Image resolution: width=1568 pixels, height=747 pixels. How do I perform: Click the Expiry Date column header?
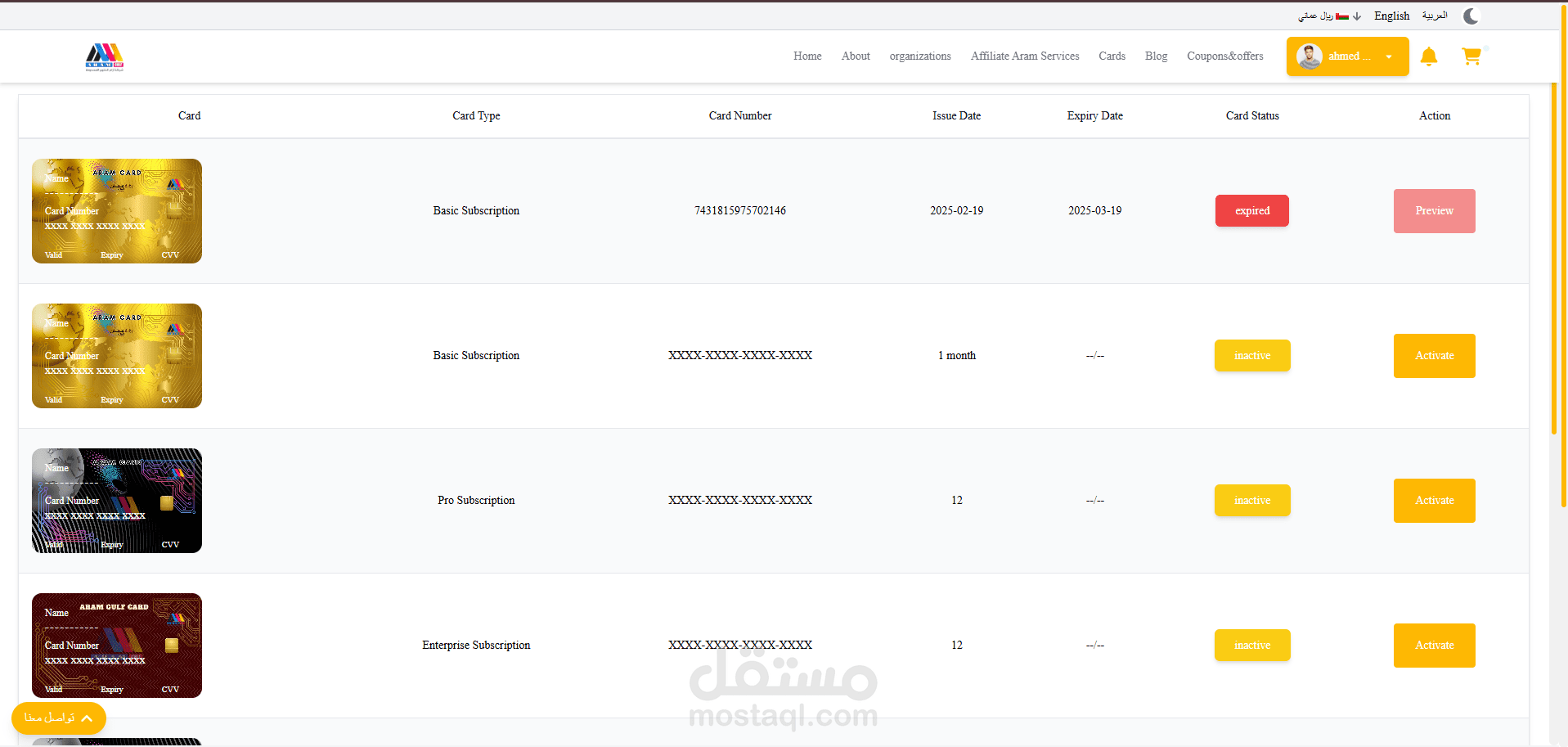pos(1094,116)
